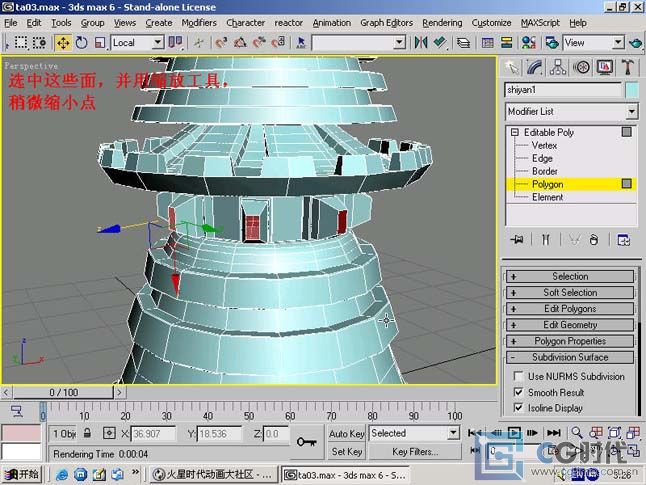Click the time slider 0/100 handle
The width and height of the screenshot is (646, 485).
pyautogui.click(x=63, y=392)
